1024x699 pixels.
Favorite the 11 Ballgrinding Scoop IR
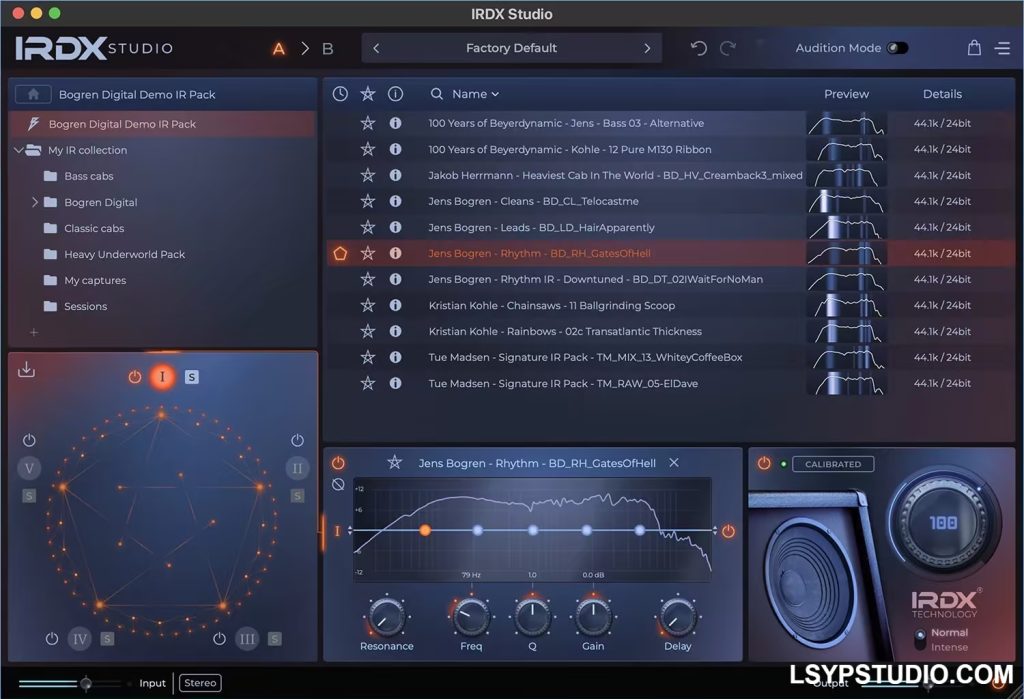368,305
